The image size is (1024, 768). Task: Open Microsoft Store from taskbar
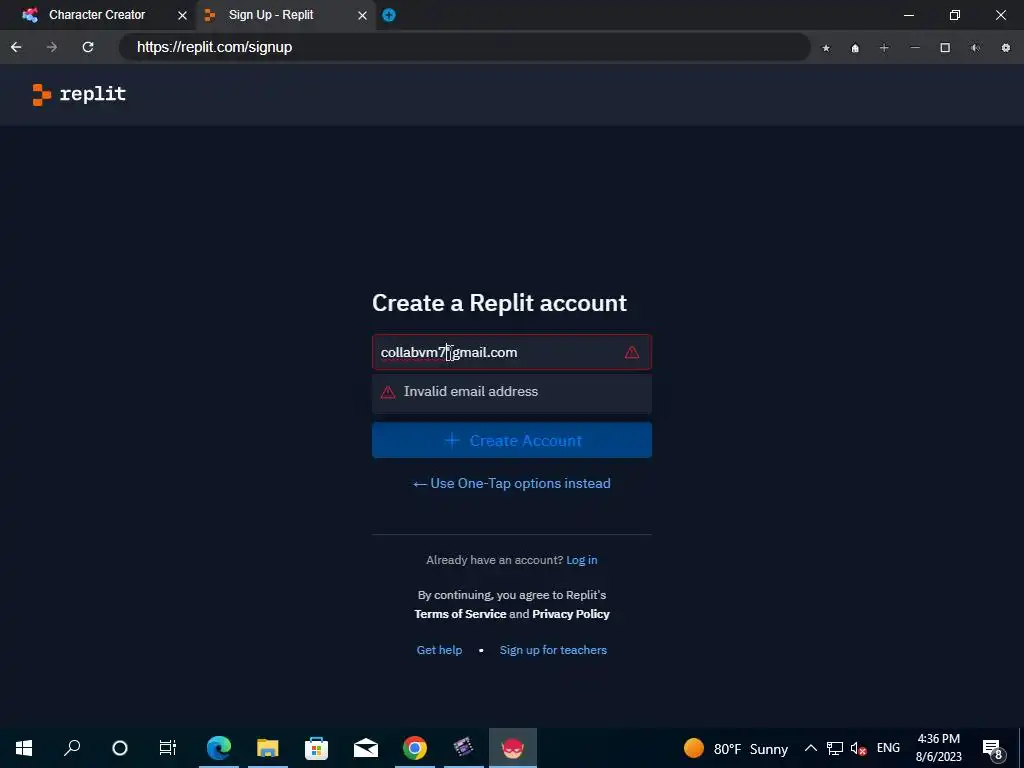(316, 748)
